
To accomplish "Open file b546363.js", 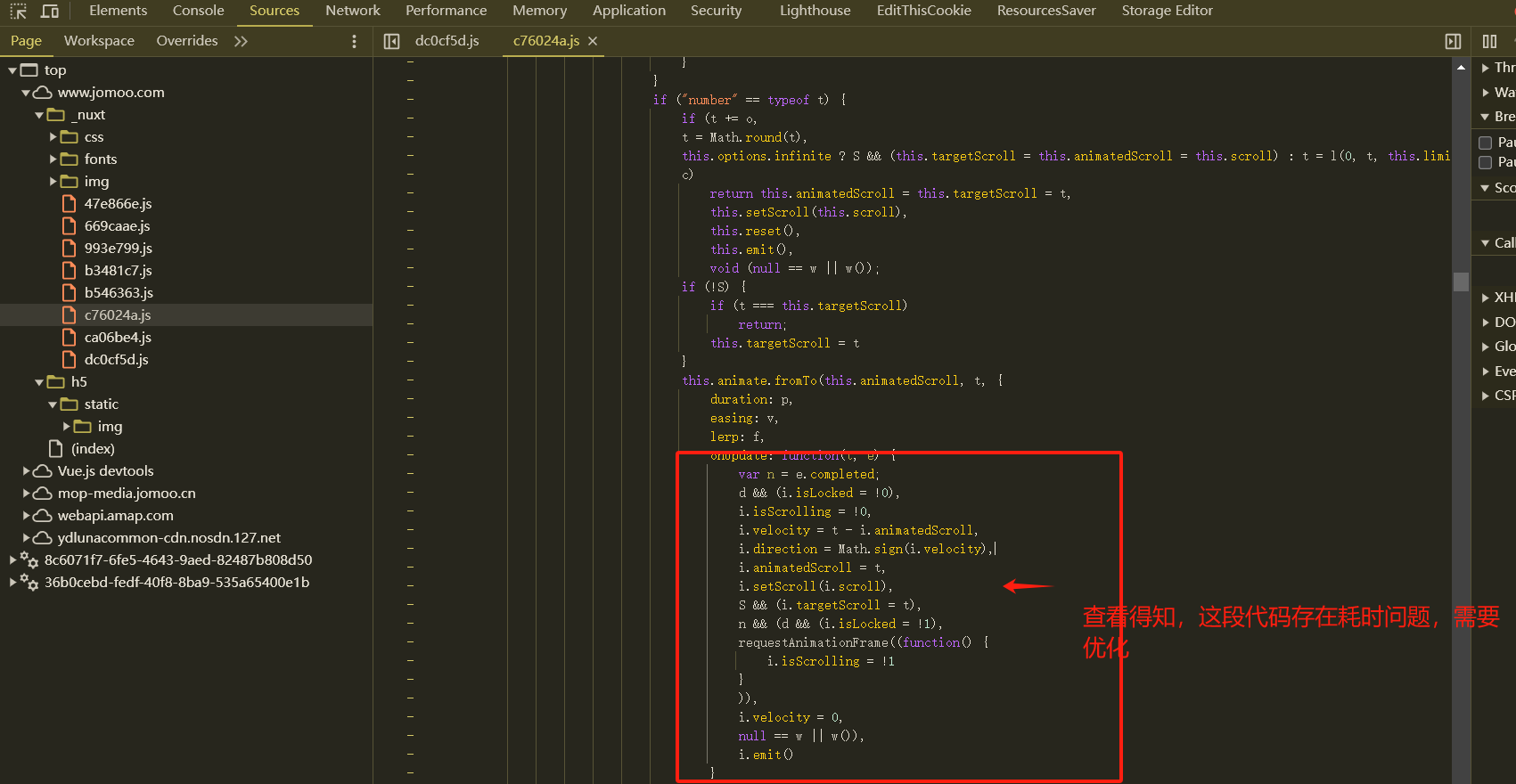I will 119,293.
